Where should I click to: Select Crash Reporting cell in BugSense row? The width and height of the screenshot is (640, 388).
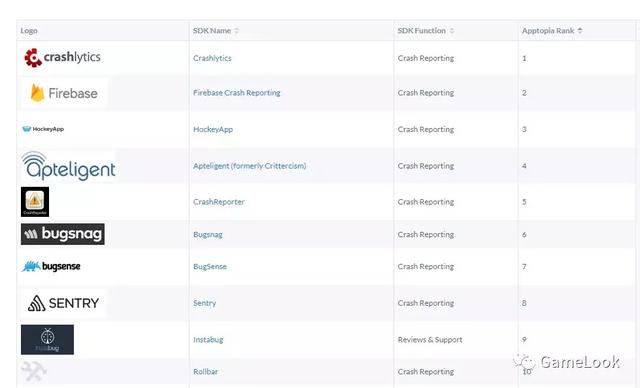click(426, 266)
